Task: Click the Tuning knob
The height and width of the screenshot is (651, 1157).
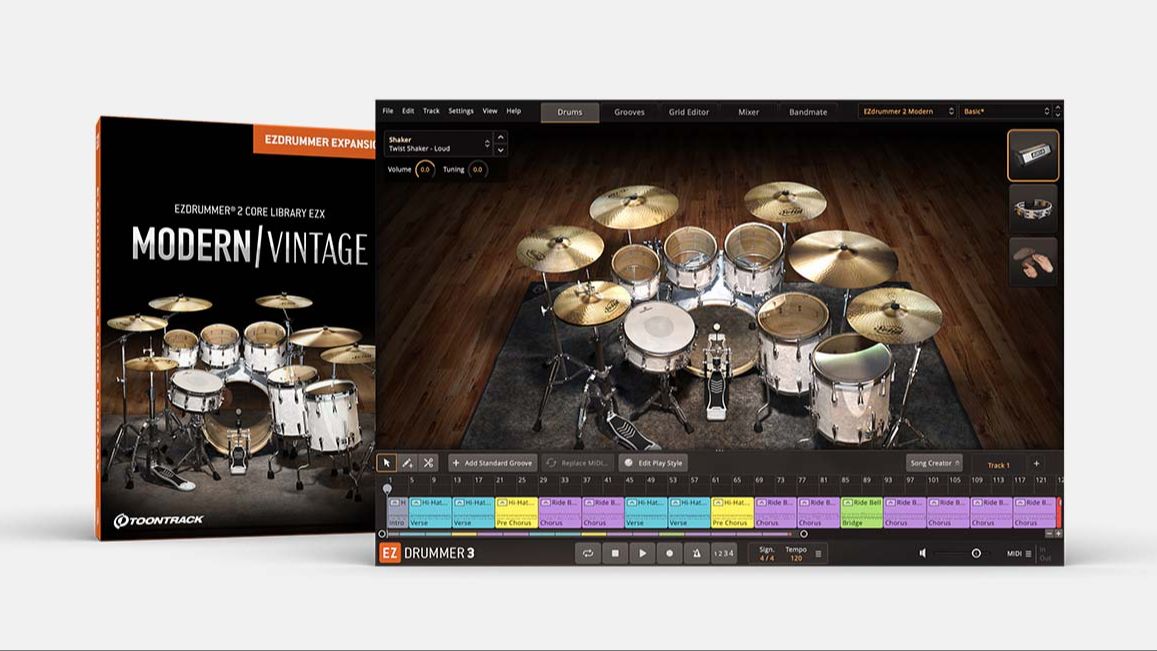Action: click(478, 170)
